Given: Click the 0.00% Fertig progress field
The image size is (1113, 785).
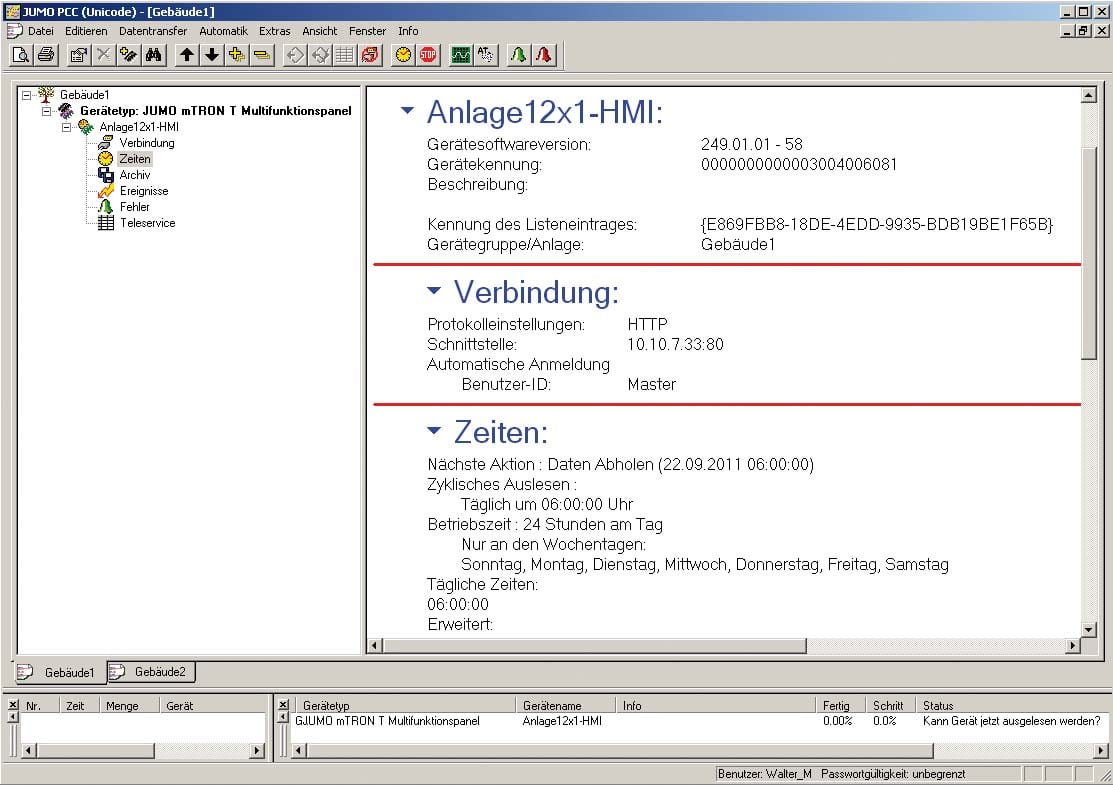Looking at the screenshot, I should (x=839, y=718).
